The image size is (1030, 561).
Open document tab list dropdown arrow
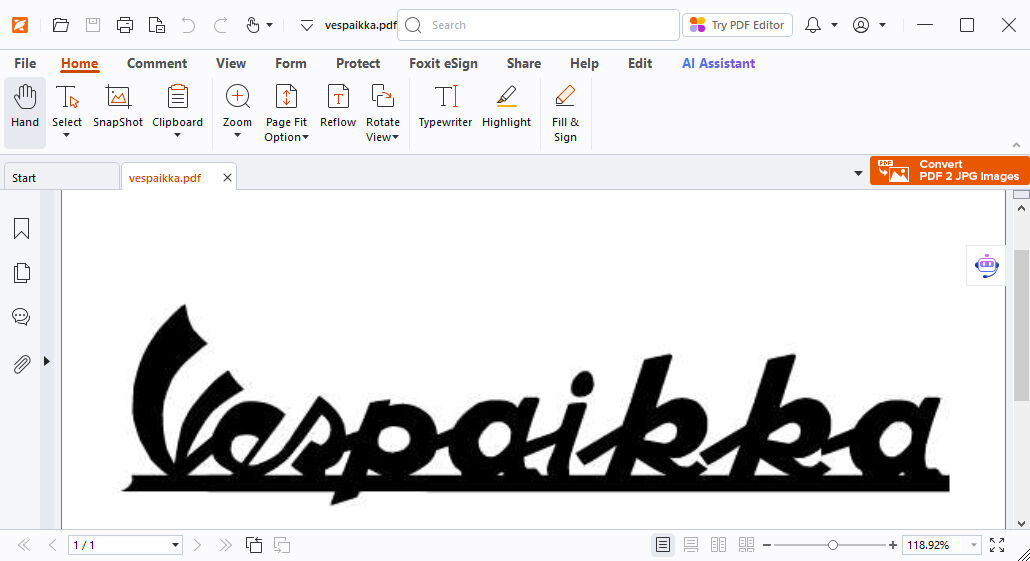(x=858, y=173)
